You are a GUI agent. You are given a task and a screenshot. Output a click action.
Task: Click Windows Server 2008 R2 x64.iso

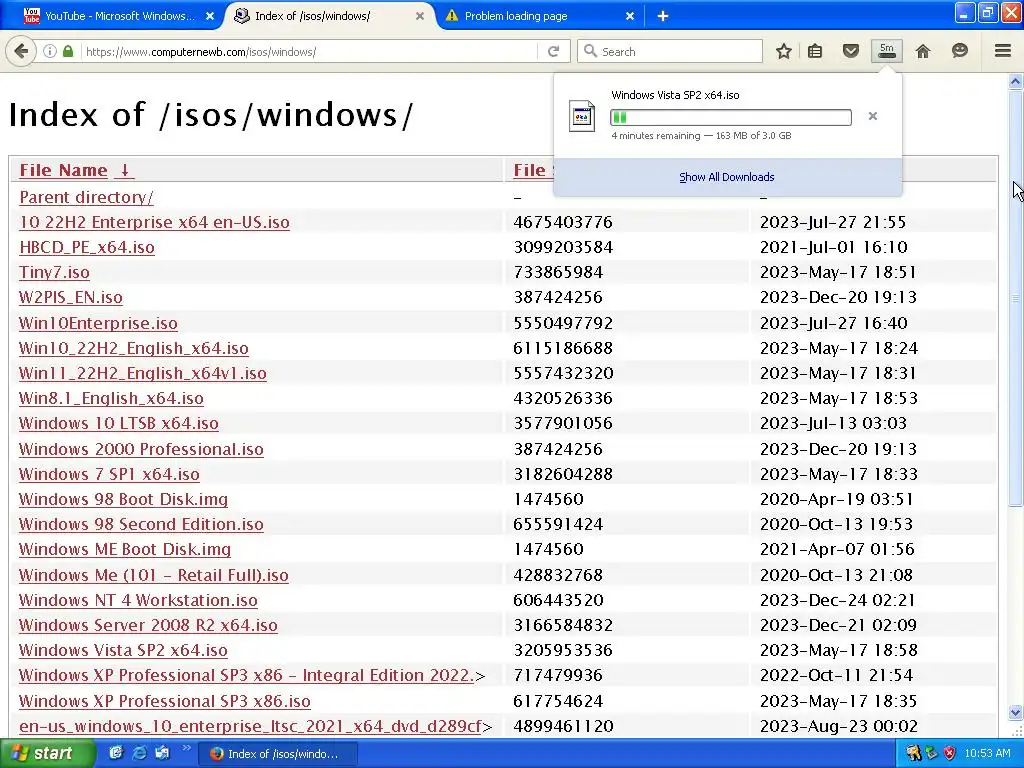point(148,625)
